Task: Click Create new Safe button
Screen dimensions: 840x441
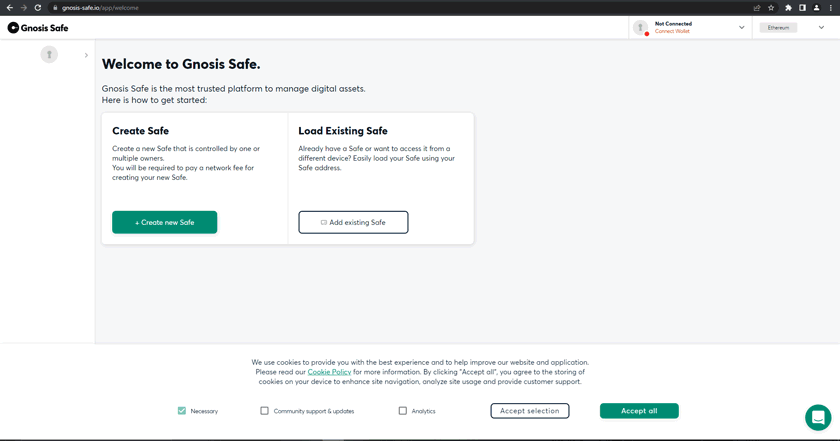Action: 164,222
